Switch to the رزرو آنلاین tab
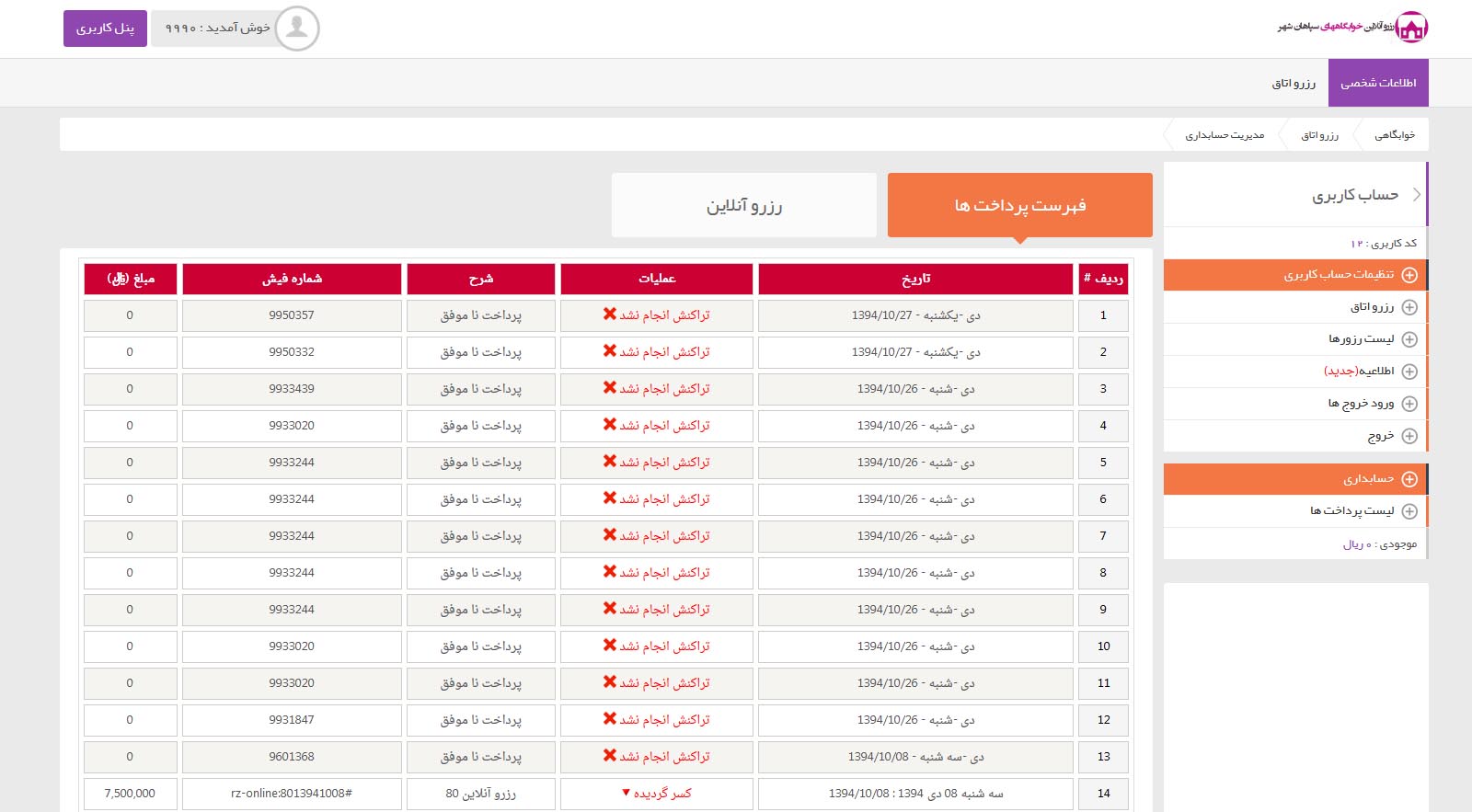Image resolution: width=1472 pixels, height=812 pixels. [x=743, y=206]
